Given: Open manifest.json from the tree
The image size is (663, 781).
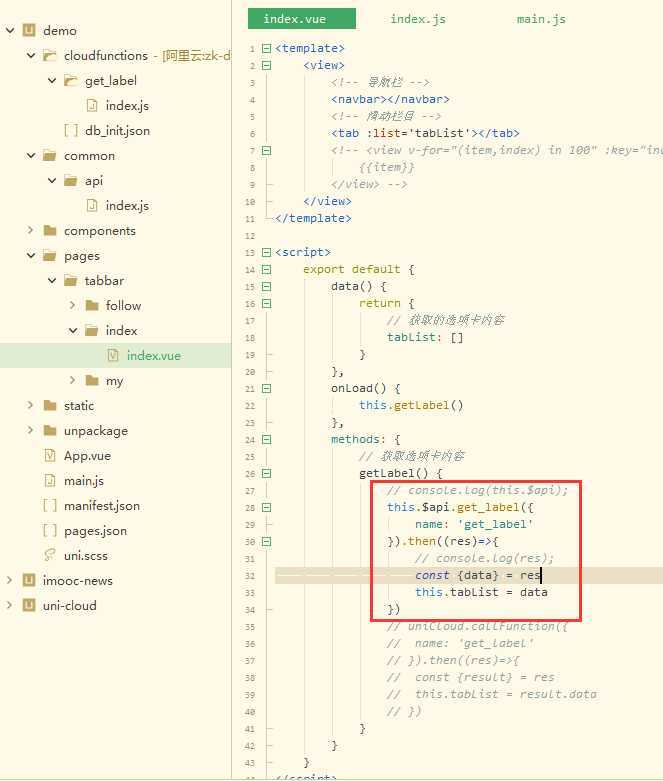Looking at the screenshot, I should (102, 506).
